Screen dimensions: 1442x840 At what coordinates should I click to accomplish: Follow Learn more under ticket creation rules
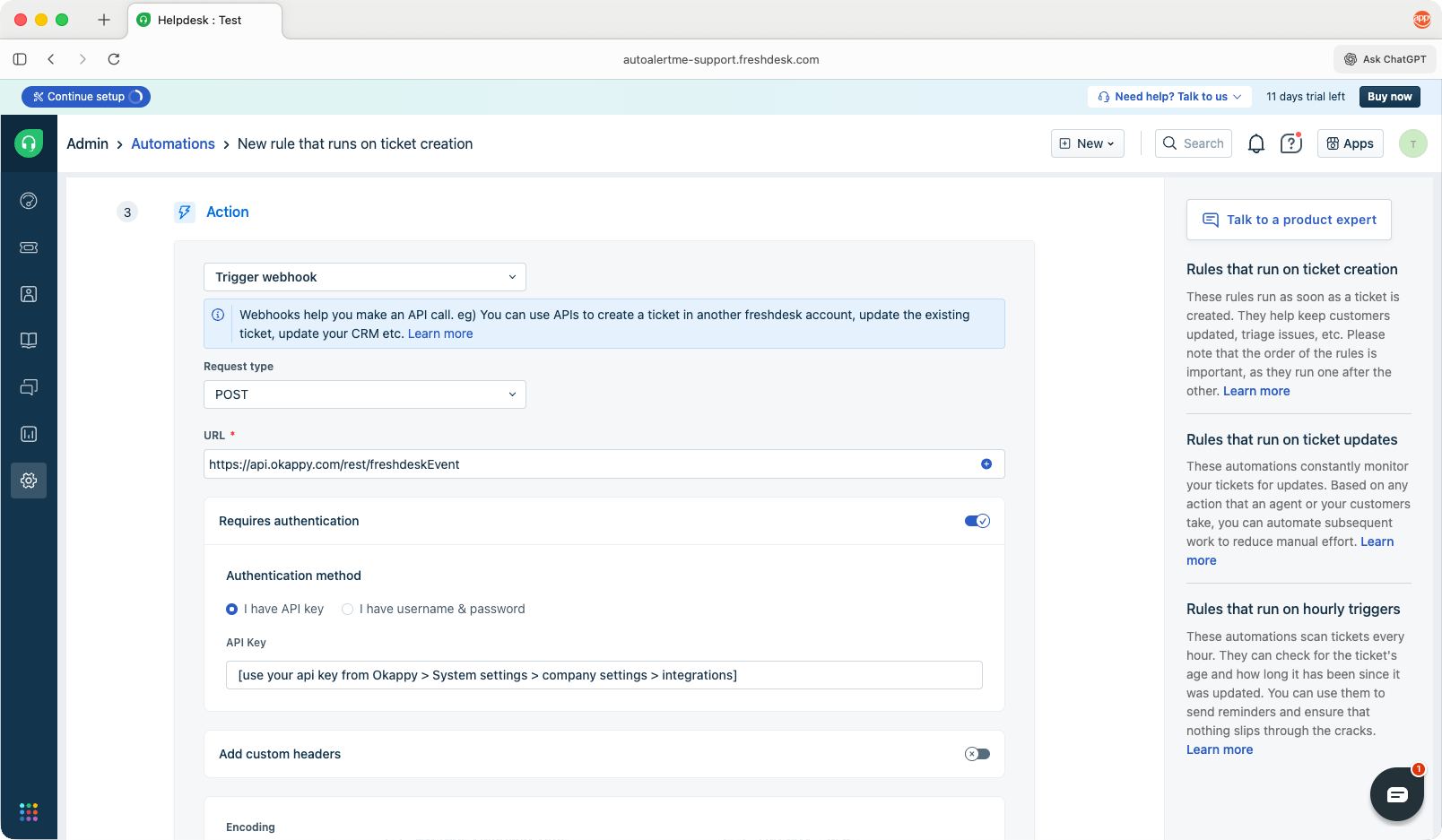[x=1256, y=391]
